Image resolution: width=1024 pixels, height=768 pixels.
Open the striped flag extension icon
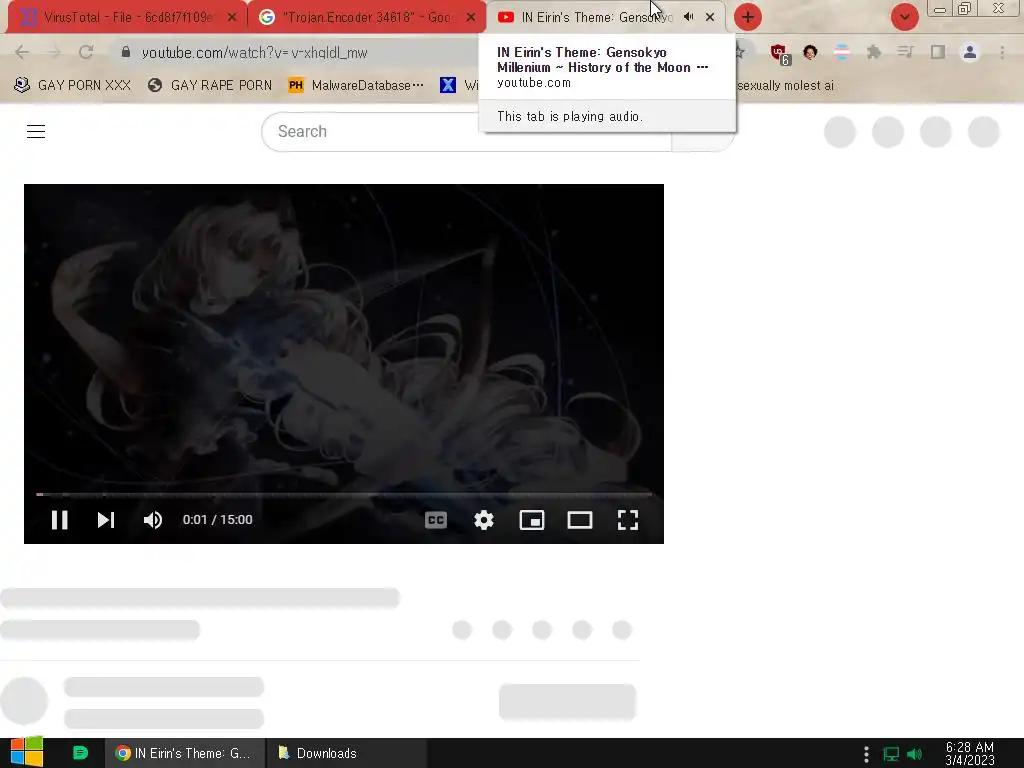coord(842,52)
